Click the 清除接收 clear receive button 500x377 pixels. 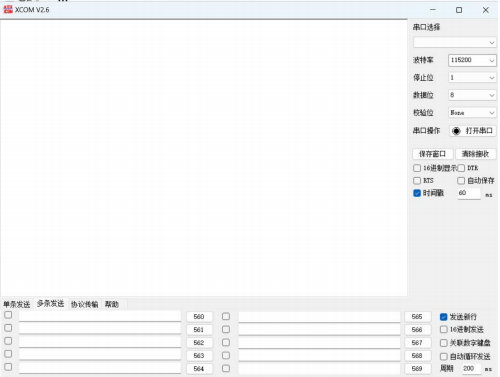coord(475,154)
